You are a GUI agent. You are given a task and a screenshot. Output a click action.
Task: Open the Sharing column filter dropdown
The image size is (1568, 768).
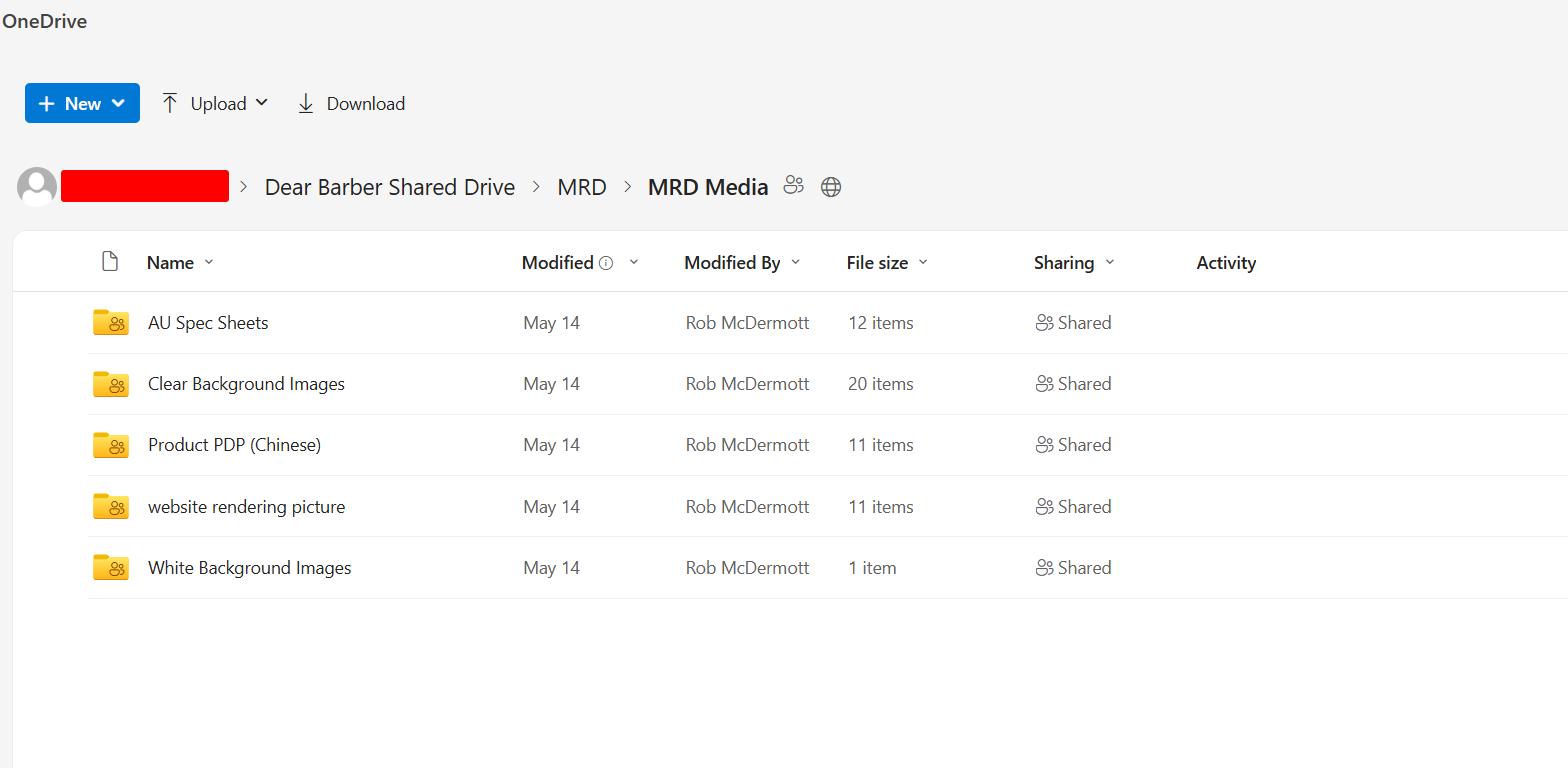(x=1075, y=262)
